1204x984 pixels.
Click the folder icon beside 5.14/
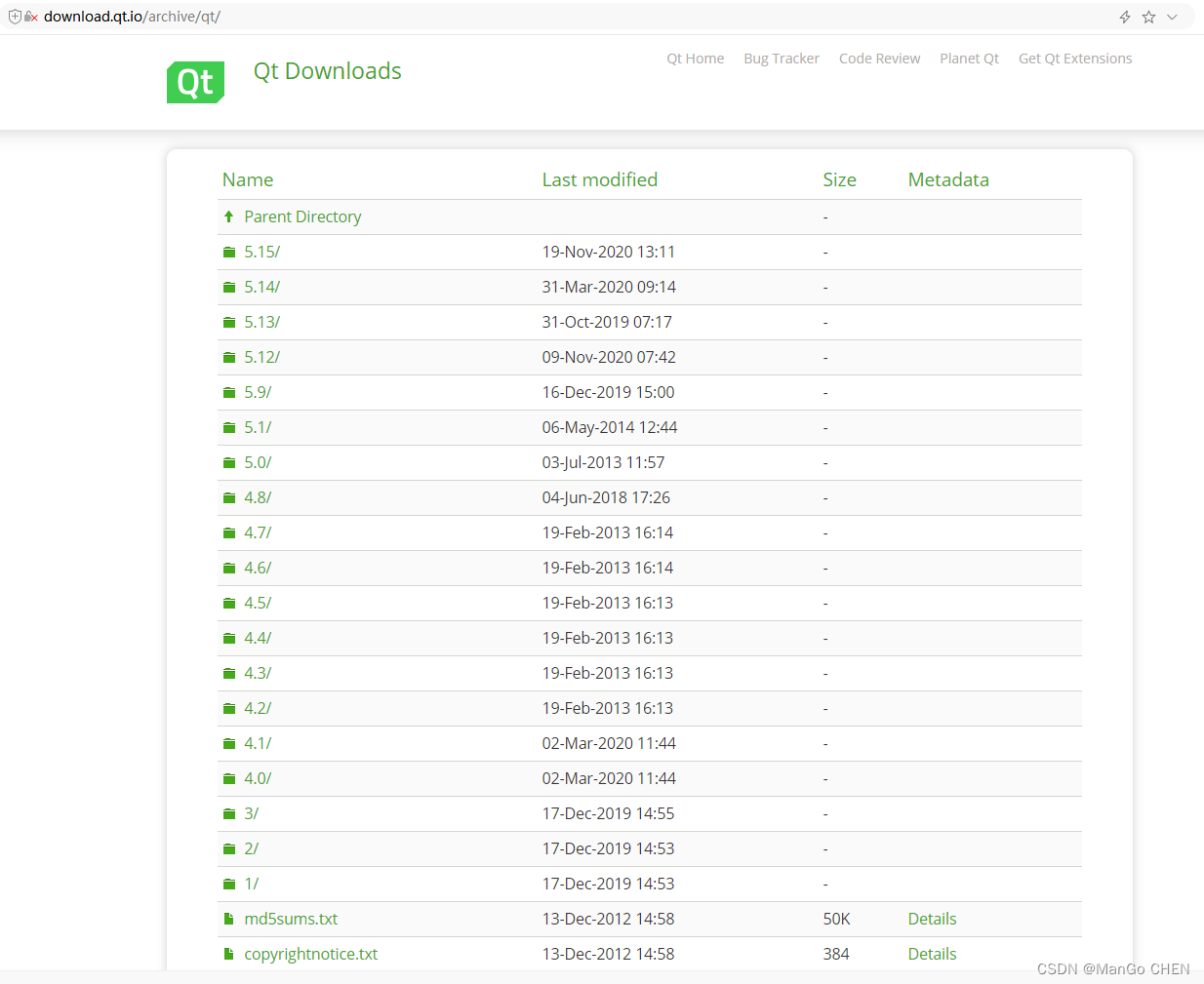229,287
